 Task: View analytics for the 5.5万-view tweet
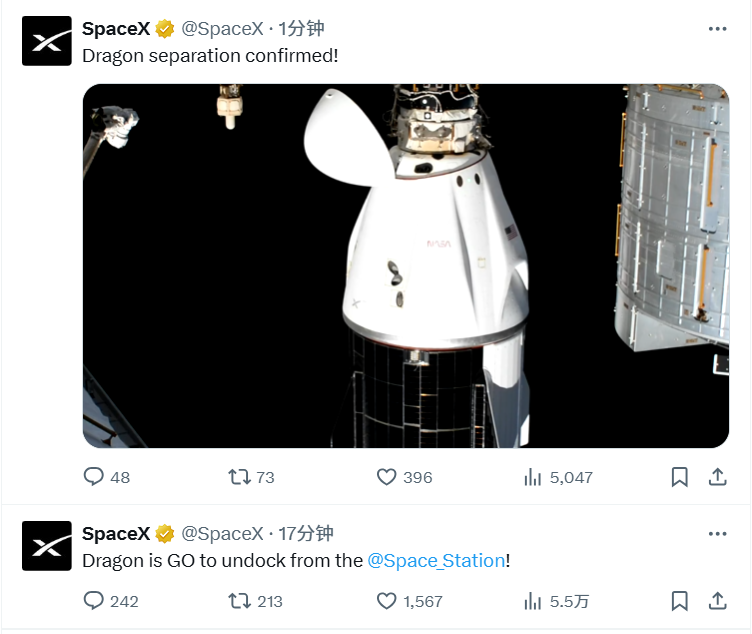[x=533, y=601]
